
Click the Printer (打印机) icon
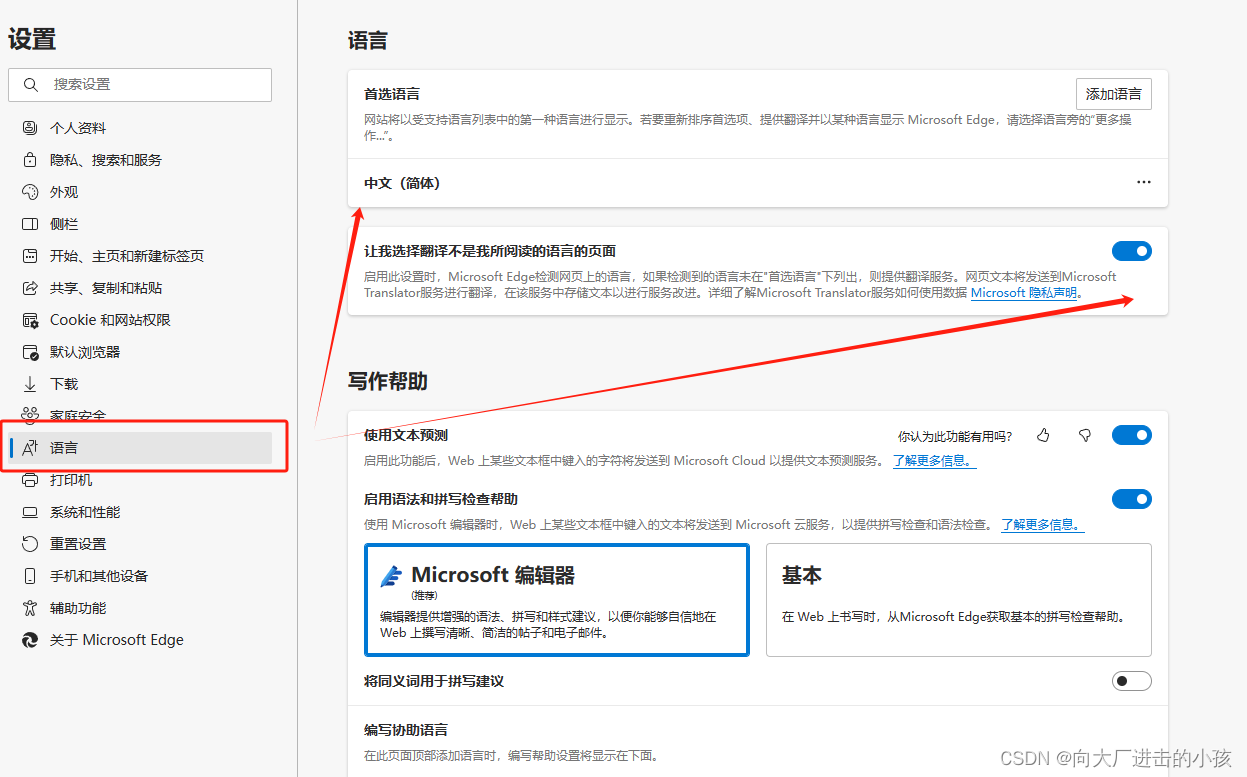30,480
